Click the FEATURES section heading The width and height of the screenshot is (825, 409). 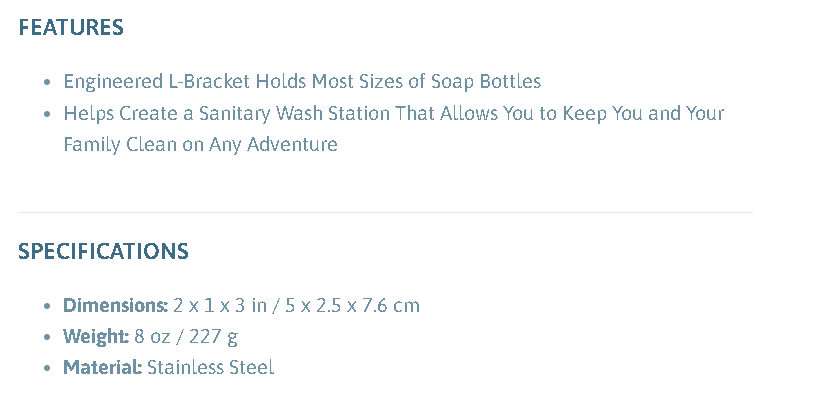[71, 28]
